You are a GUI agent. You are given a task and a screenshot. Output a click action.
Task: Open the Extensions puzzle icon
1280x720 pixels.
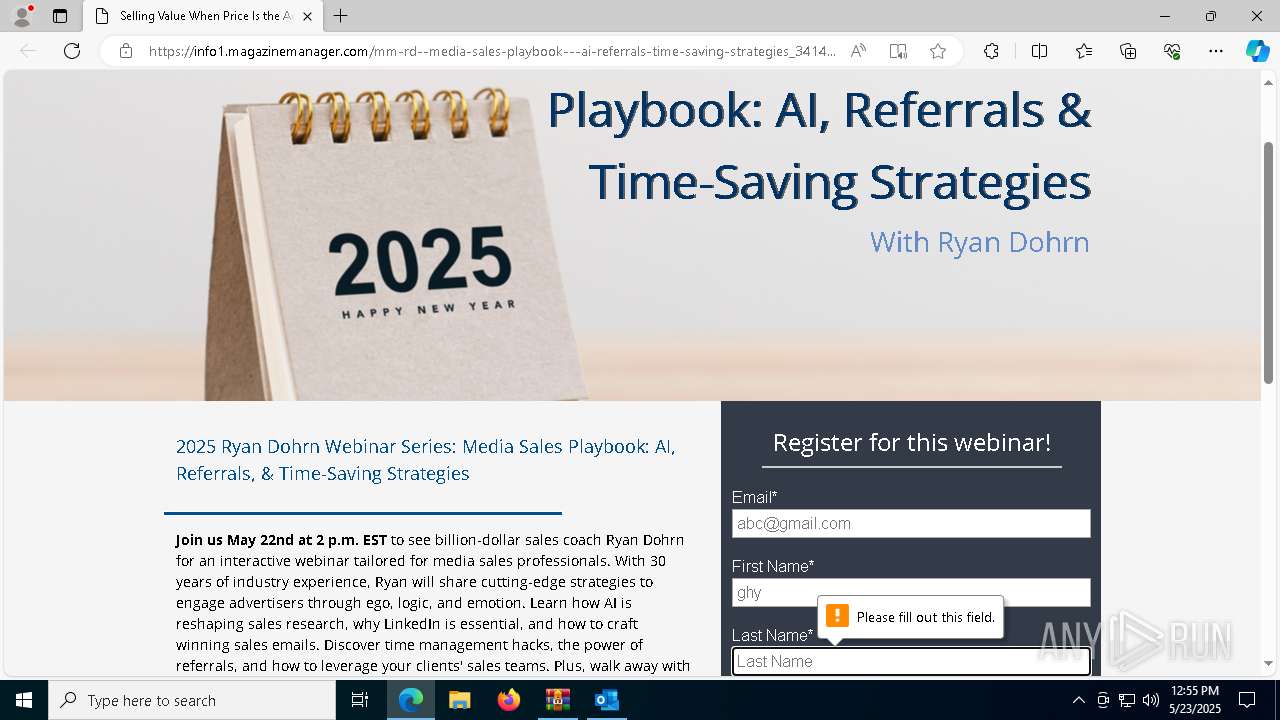[x=991, y=51]
